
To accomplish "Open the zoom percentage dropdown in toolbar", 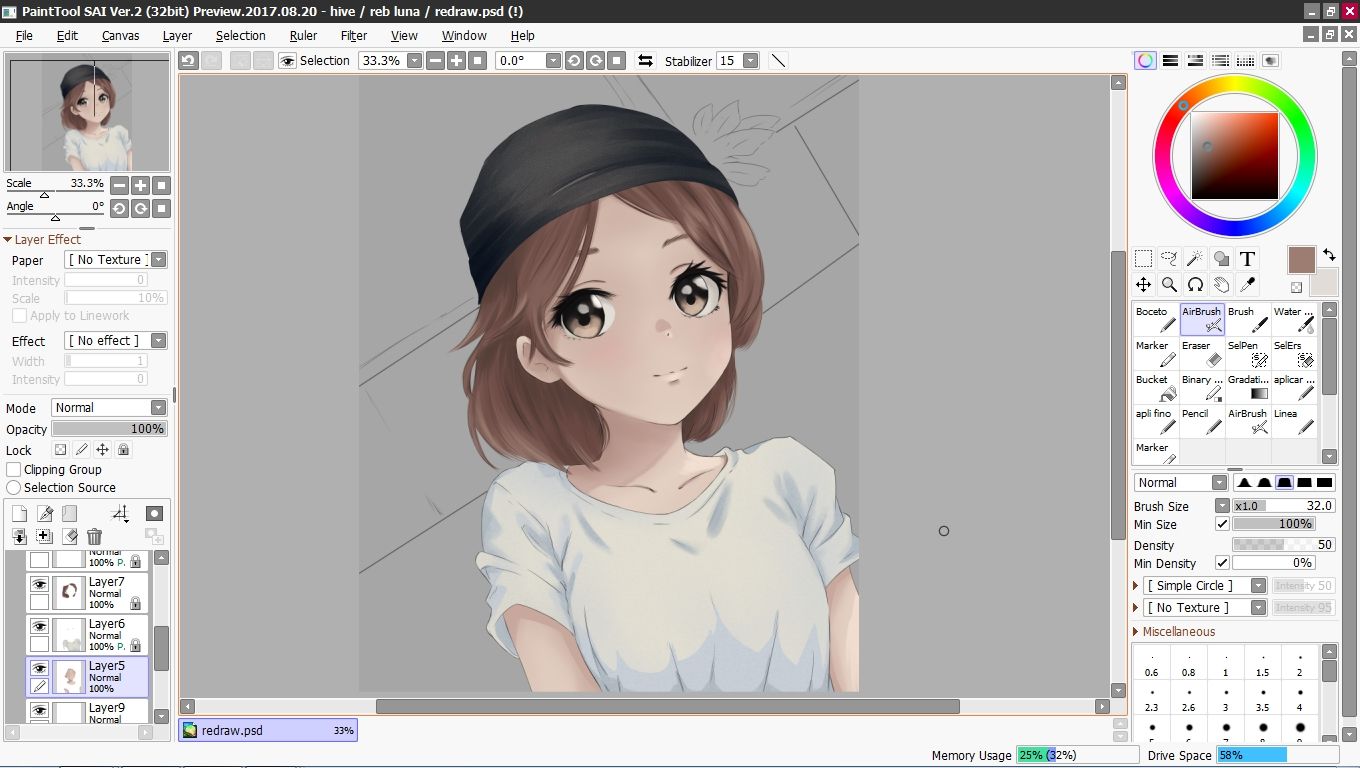I will pyautogui.click(x=413, y=61).
